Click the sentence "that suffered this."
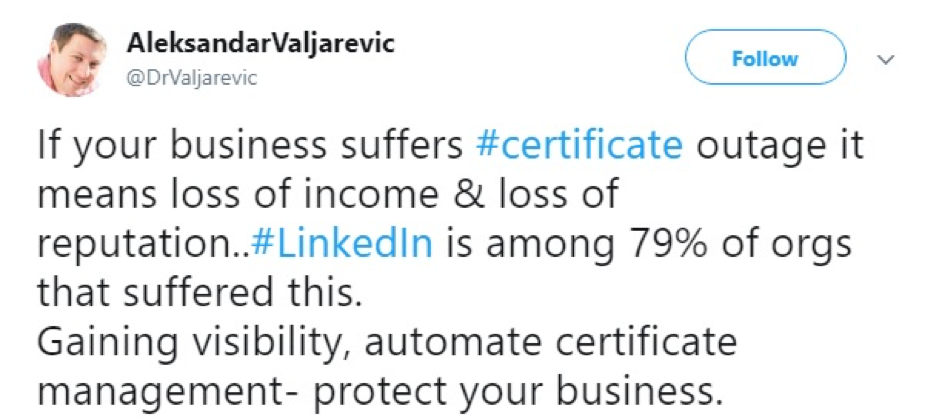Screen dimensions: 939x420 (199, 293)
